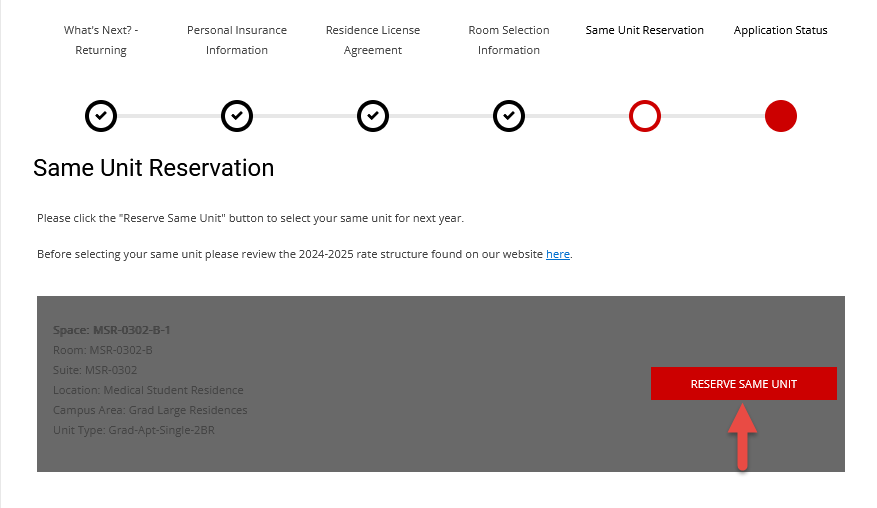Click the Campus Area: Grad Large Residences text
Viewport: 877px width, 508px height.
coord(150,410)
